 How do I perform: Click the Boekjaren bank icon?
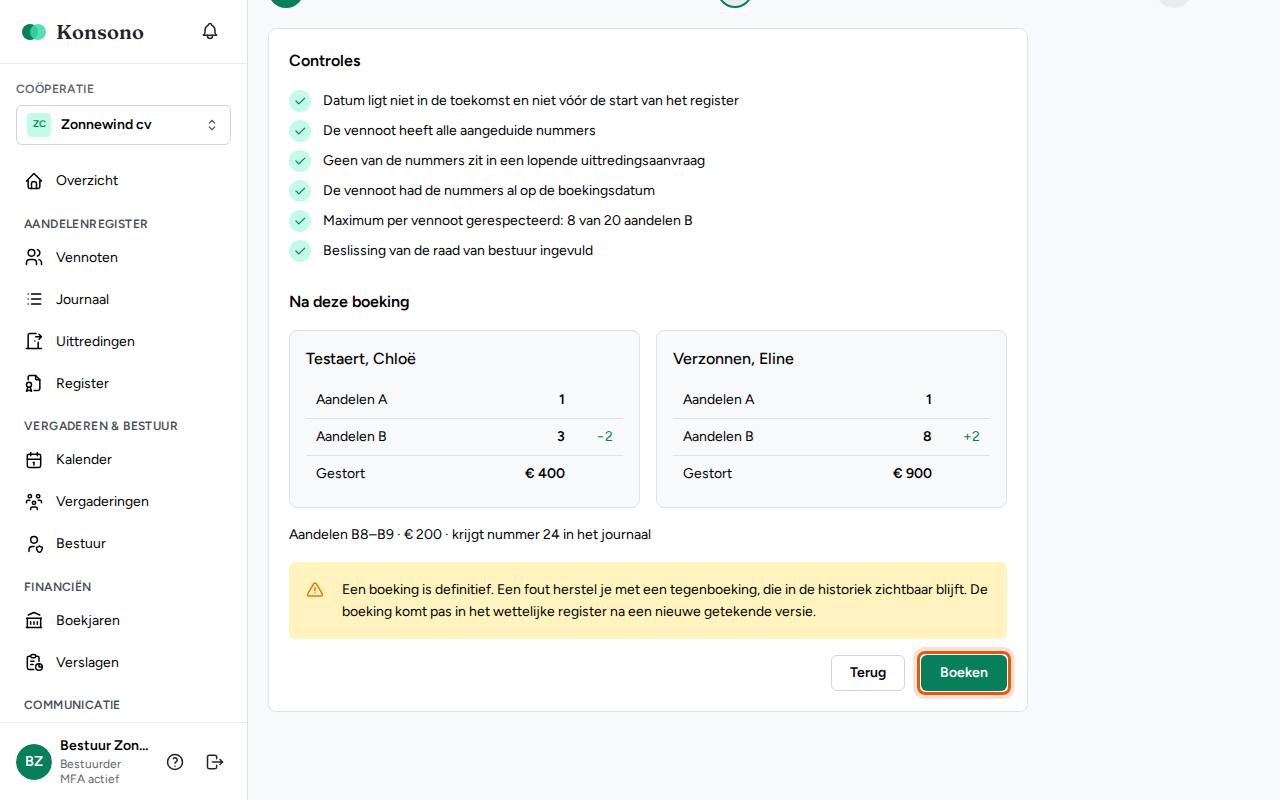pyautogui.click(x=34, y=621)
